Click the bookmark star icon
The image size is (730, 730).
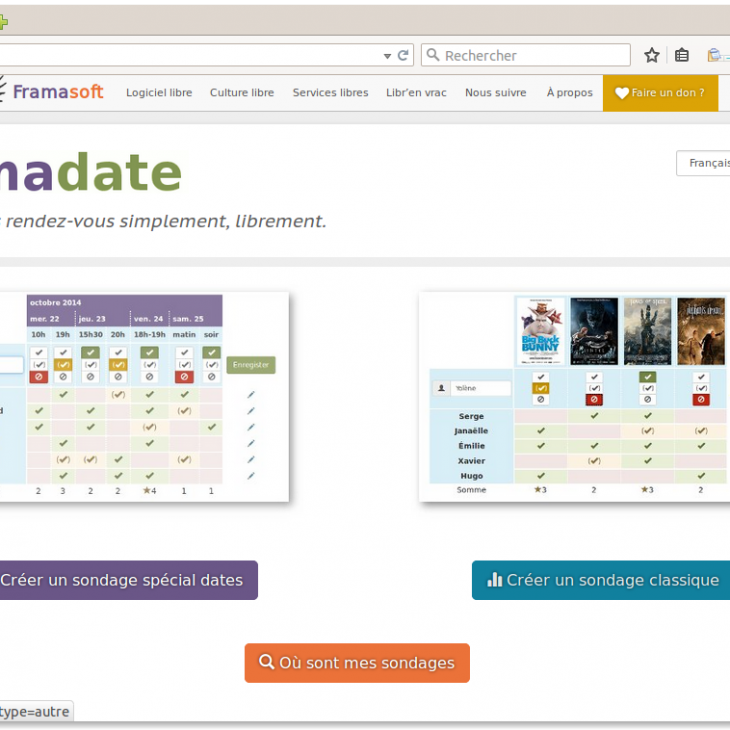(x=652, y=55)
